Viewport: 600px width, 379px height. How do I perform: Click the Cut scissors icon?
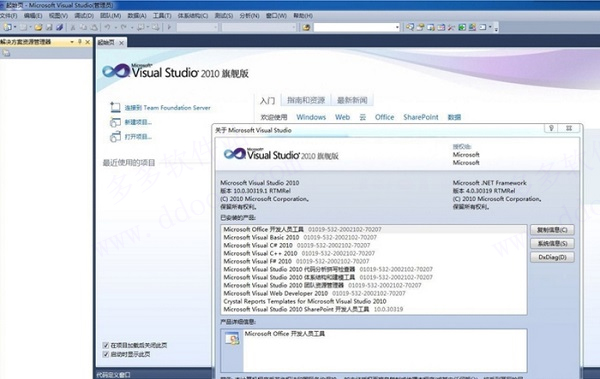coord(73,27)
